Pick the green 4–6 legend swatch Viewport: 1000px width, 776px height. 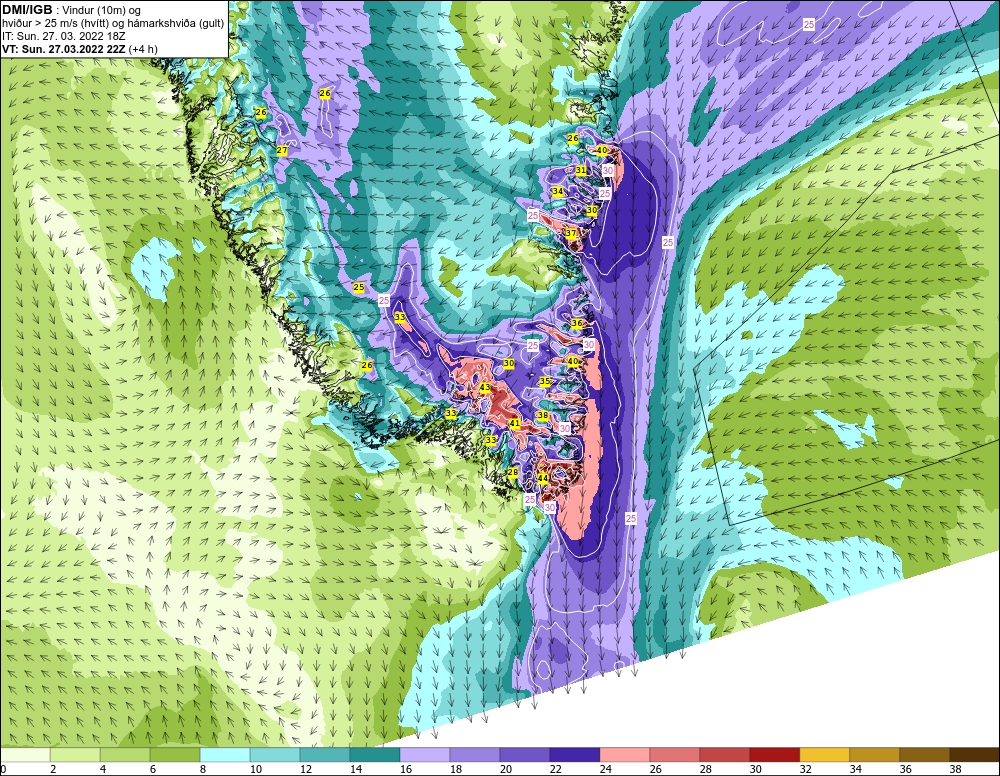[x=125, y=754]
